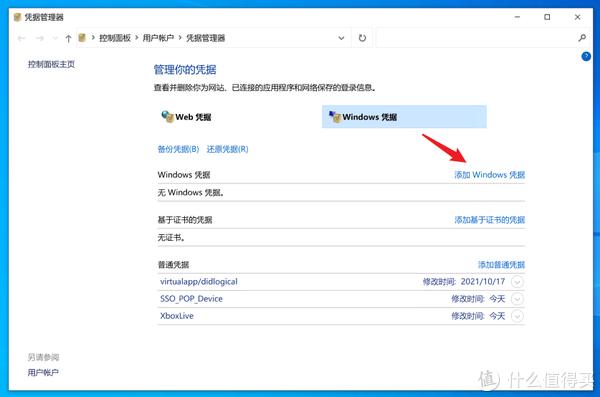Click the Credential Manager title bar icon
600x397 pixels.
17,17
